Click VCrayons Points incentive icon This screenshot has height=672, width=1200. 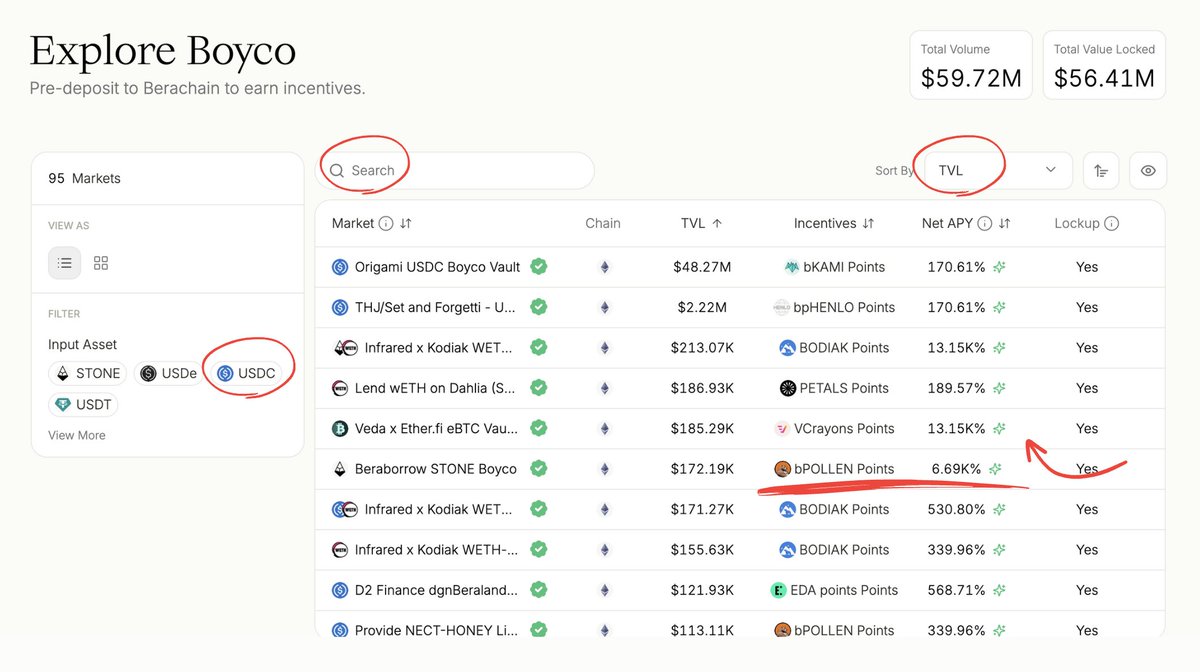coord(782,428)
